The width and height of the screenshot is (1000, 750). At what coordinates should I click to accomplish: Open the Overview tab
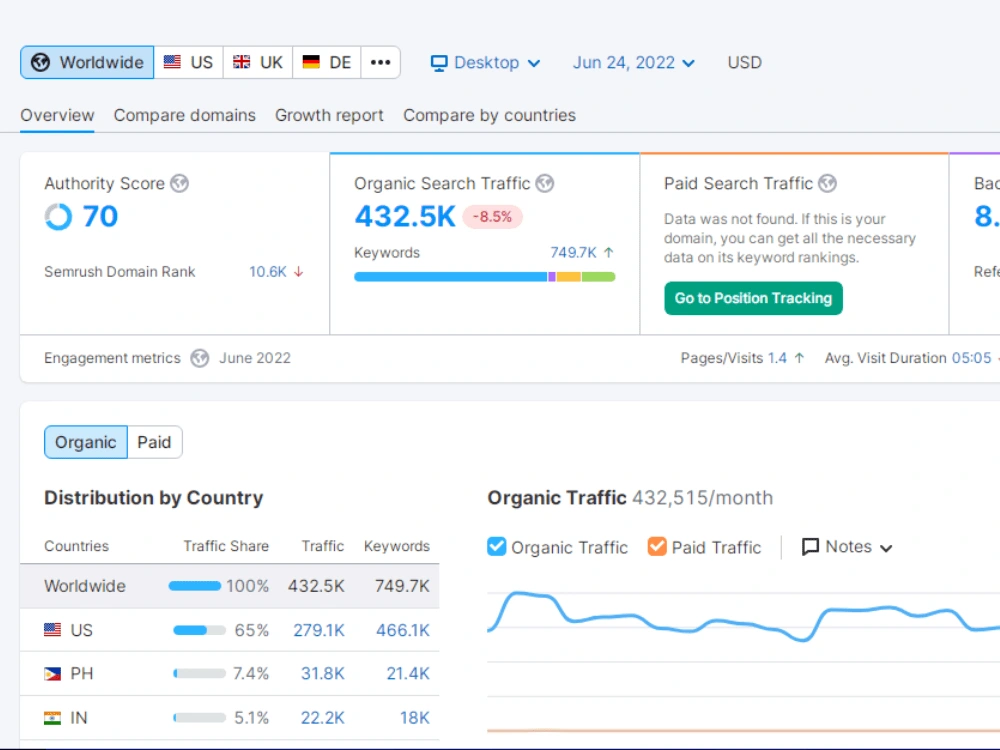pyautogui.click(x=57, y=115)
